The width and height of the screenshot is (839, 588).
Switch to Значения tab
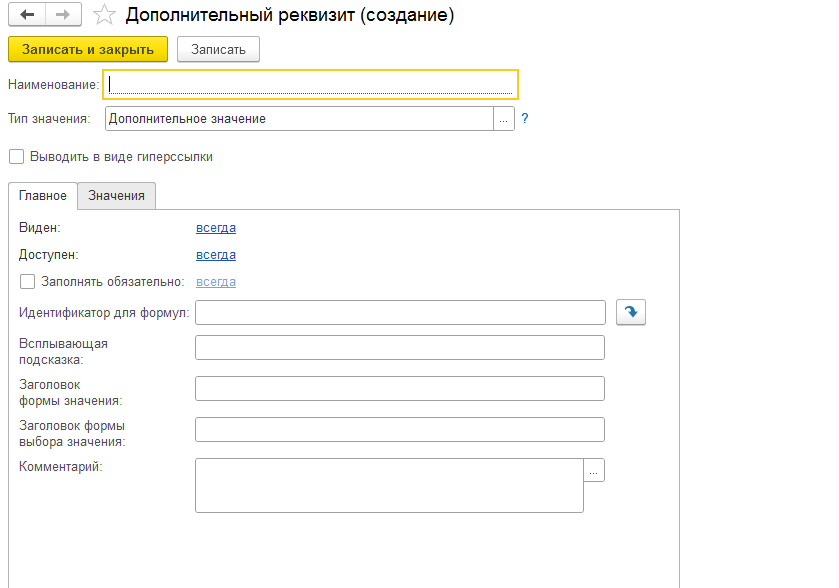(x=117, y=196)
